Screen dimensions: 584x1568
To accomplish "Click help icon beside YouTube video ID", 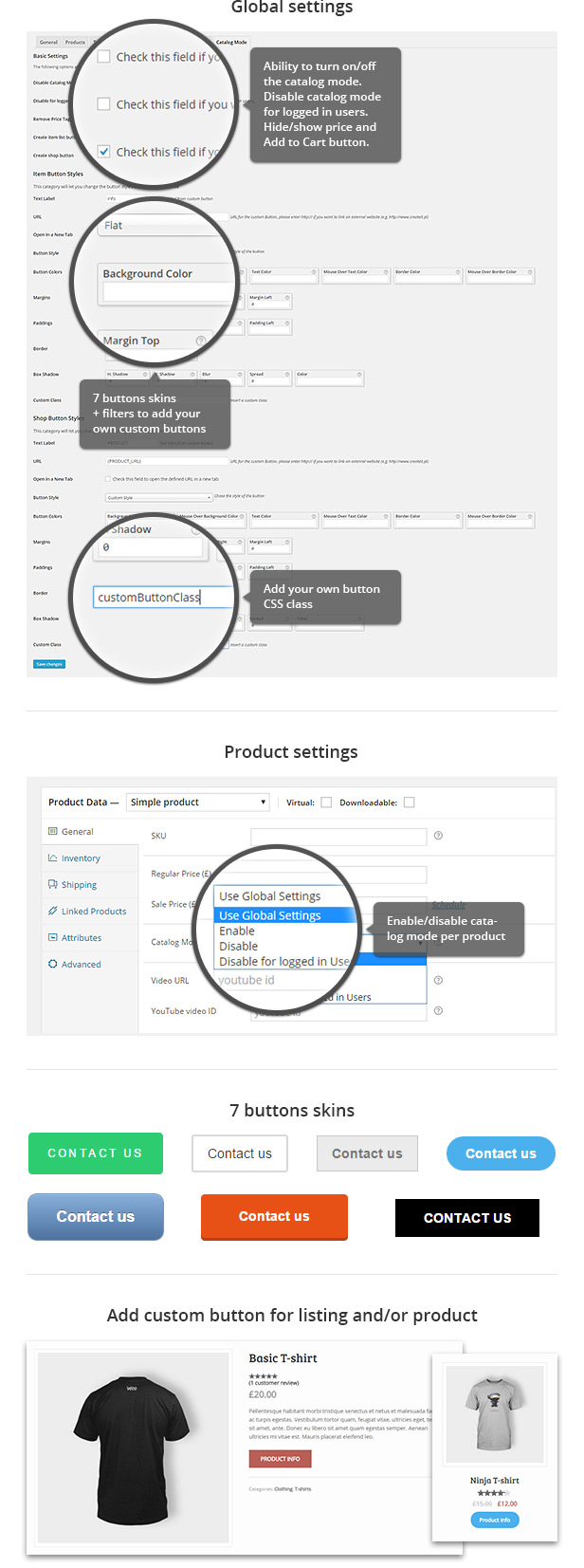I will click(438, 1011).
